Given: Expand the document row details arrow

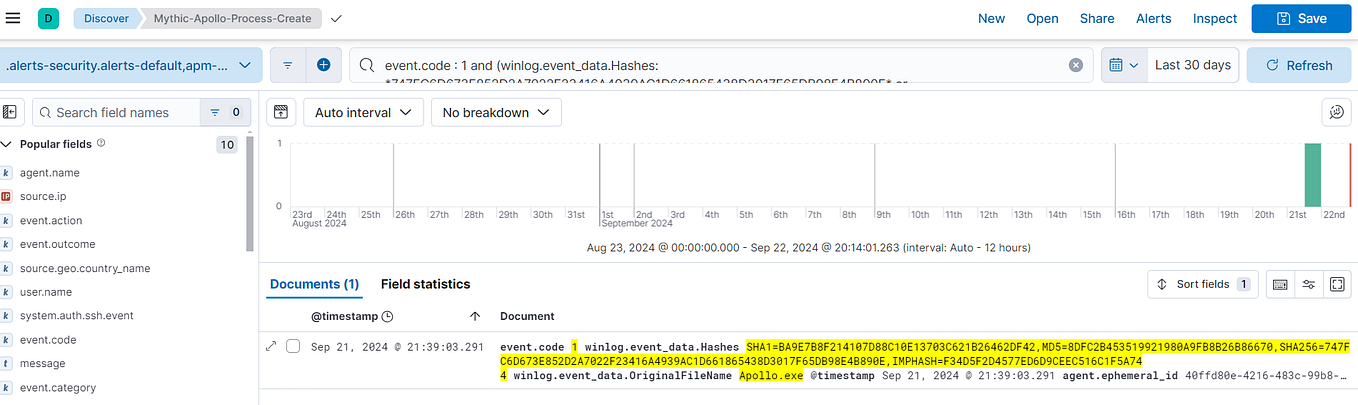Looking at the screenshot, I should (x=270, y=347).
